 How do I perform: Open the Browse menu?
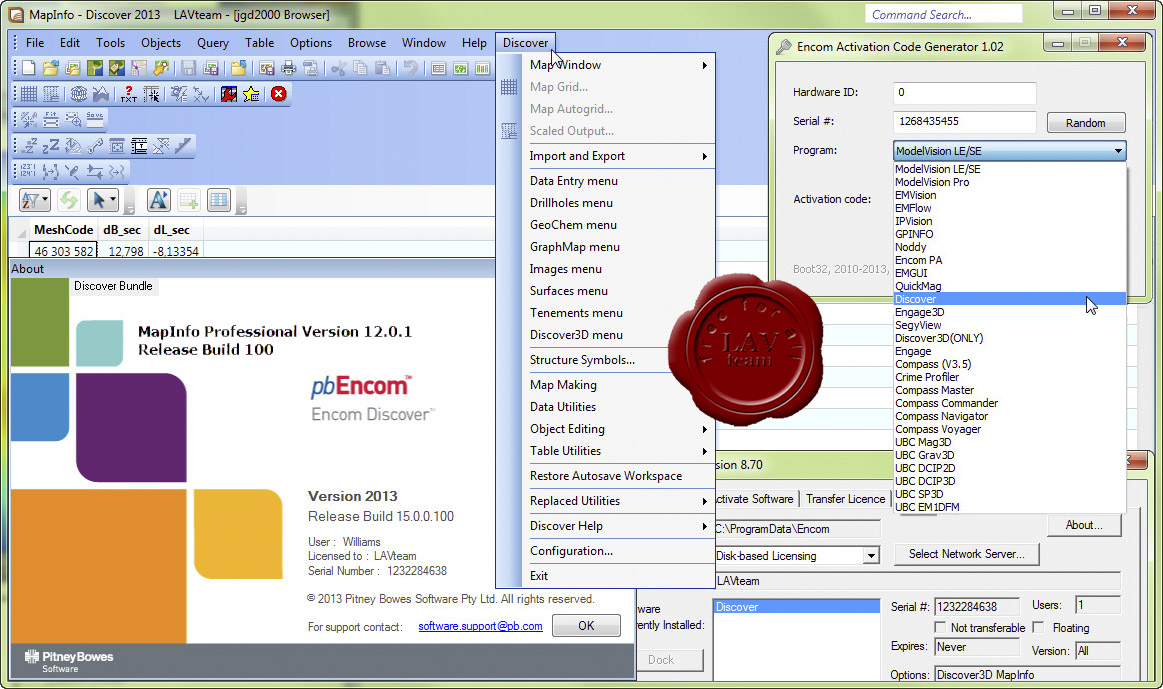[x=367, y=43]
